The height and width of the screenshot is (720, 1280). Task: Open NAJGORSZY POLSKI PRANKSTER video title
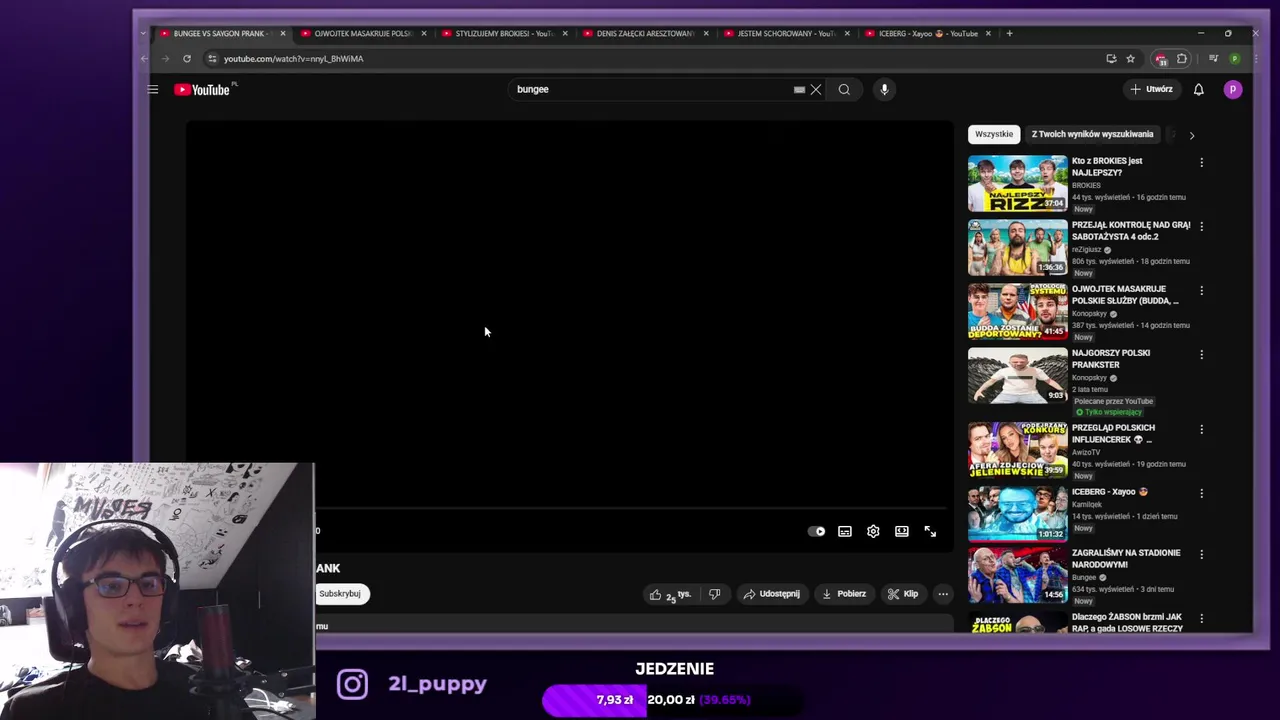tap(1111, 359)
